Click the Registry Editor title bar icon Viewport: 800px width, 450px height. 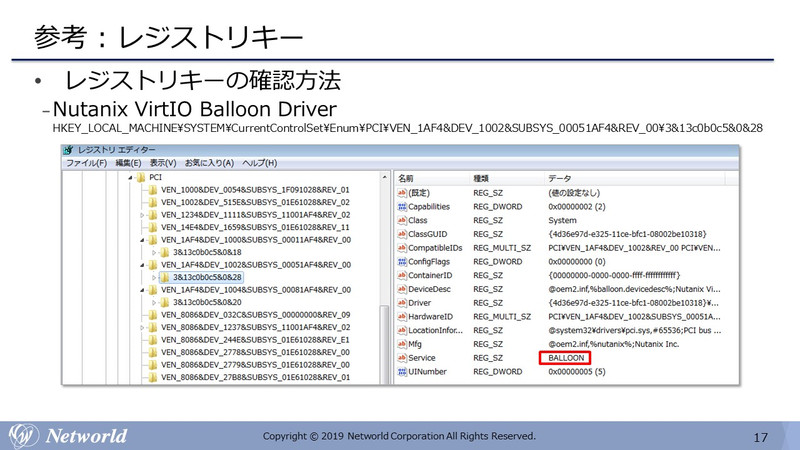69,150
